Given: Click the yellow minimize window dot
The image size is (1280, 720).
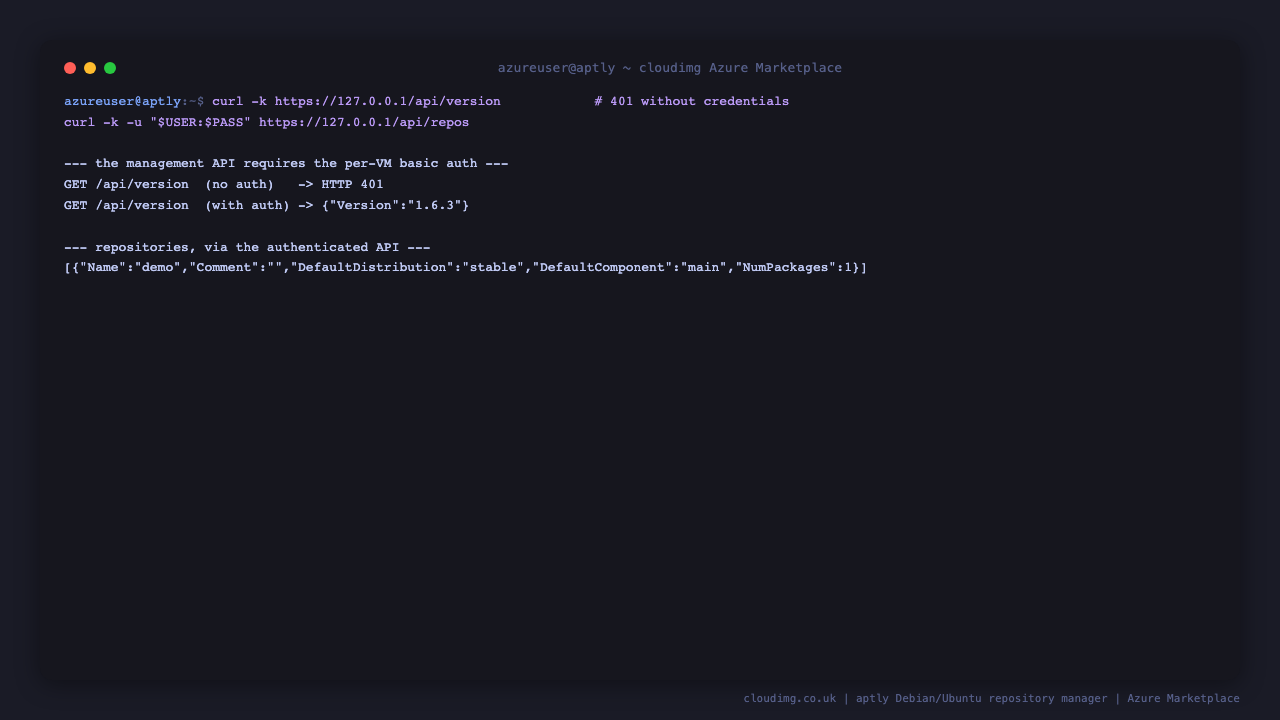Looking at the screenshot, I should point(90,68).
